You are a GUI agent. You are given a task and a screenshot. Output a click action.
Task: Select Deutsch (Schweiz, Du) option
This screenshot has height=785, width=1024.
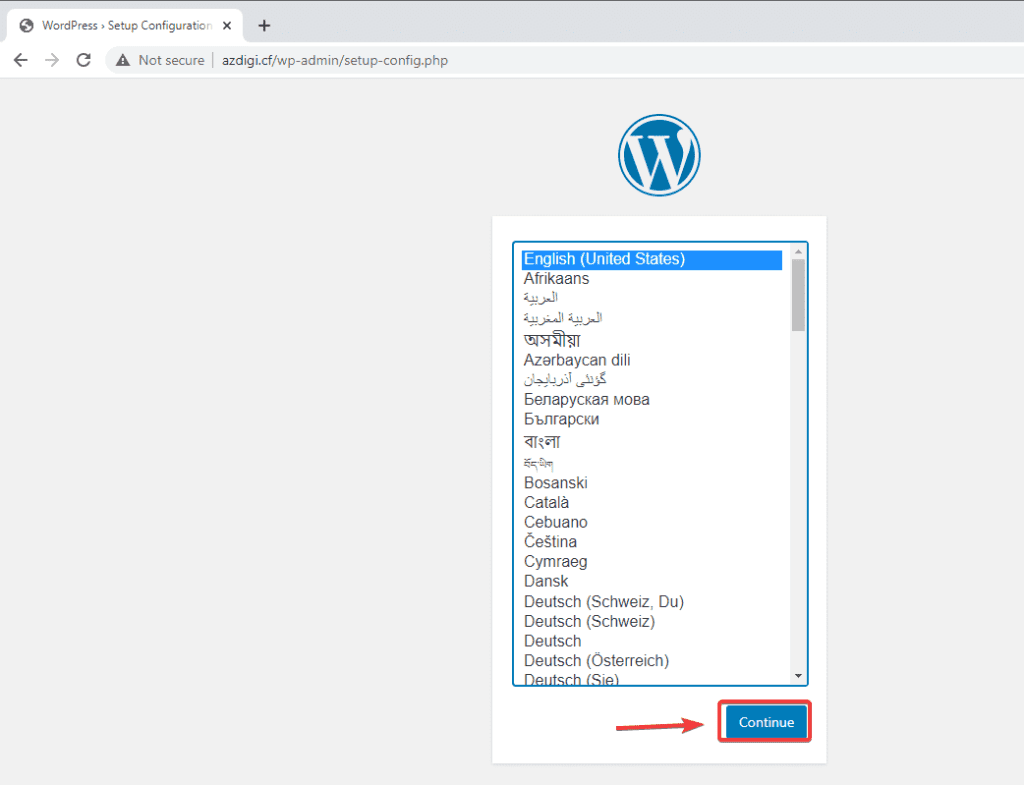tap(603, 602)
